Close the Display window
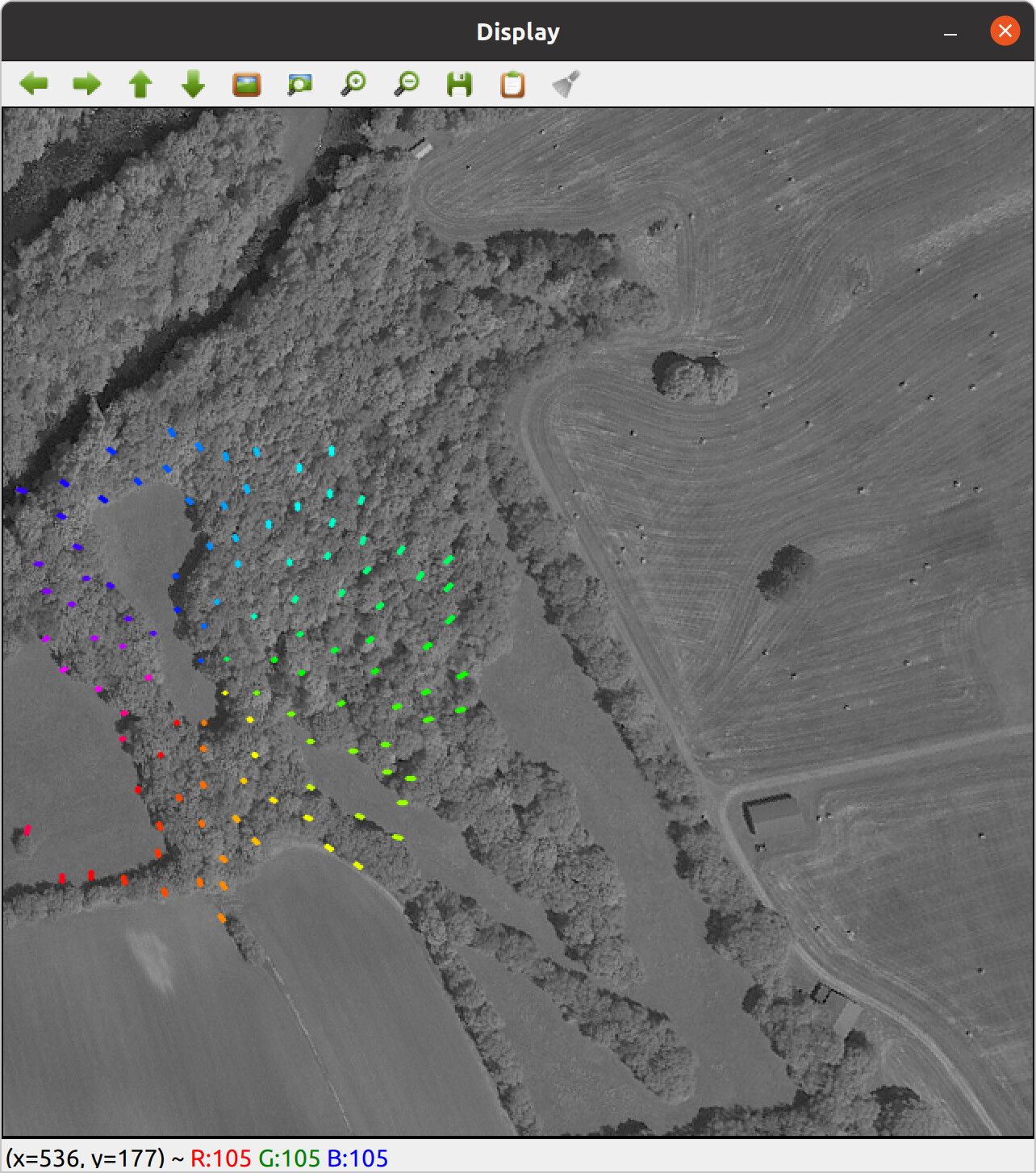 [1005, 31]
